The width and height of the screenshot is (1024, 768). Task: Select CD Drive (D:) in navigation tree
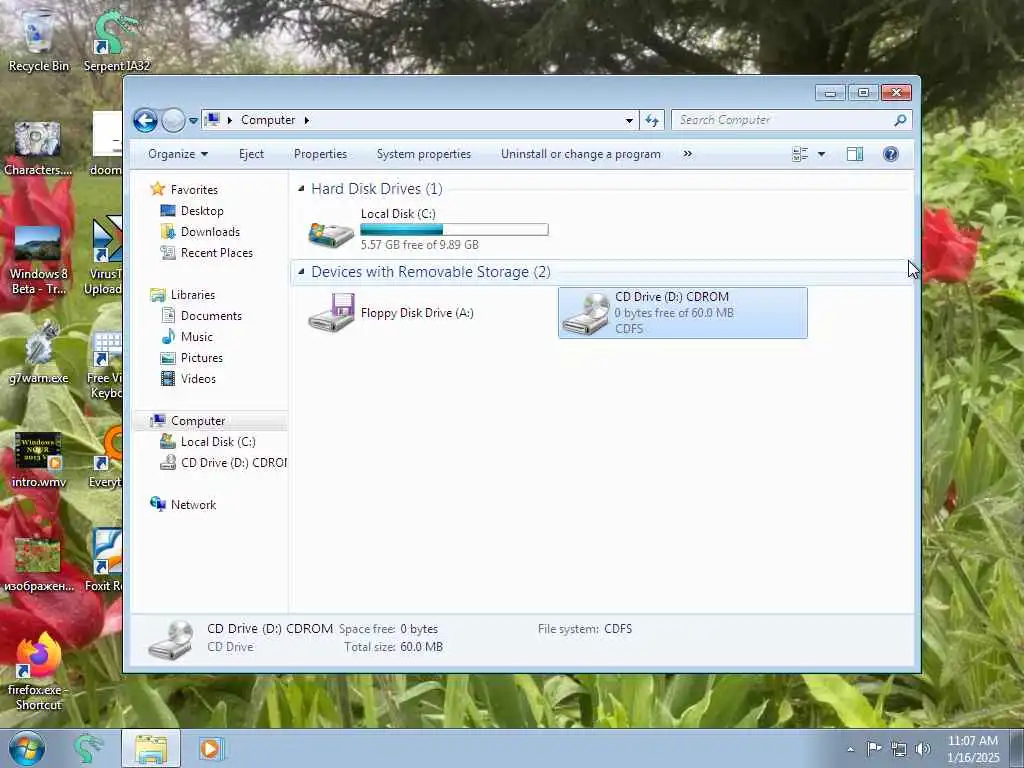coord(223,463)
